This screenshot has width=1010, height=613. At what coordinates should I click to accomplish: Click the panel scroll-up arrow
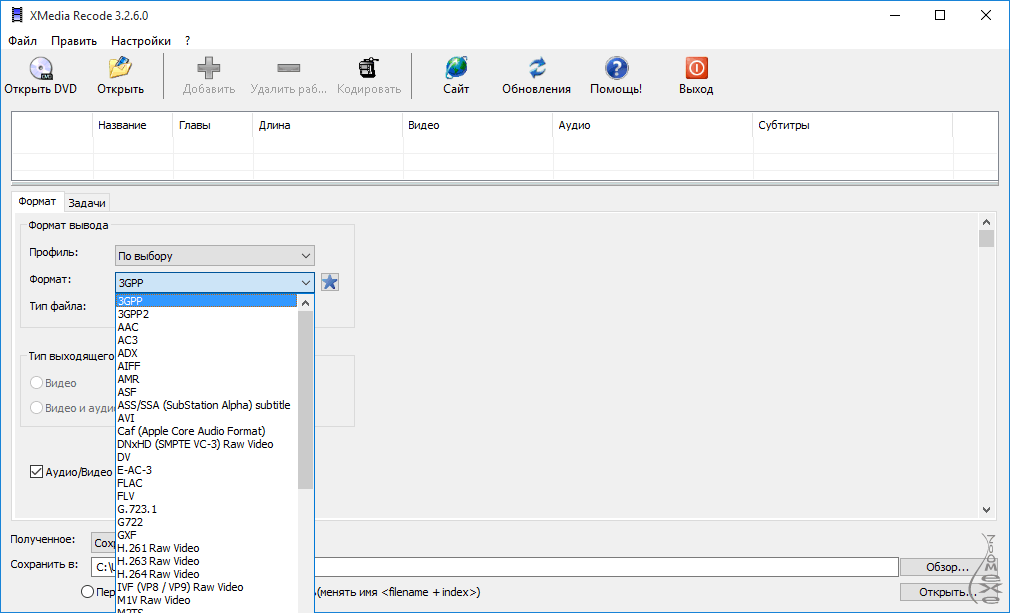pyautogui.click(x=986, y=222)
